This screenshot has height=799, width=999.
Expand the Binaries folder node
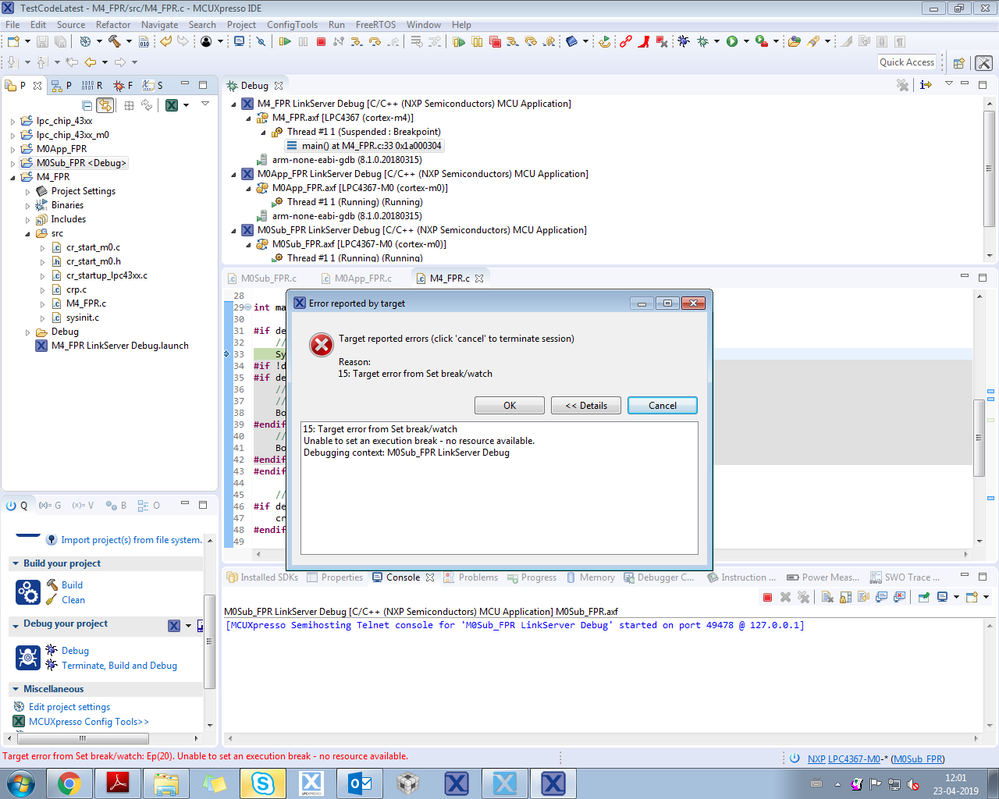tap(27, 205)
